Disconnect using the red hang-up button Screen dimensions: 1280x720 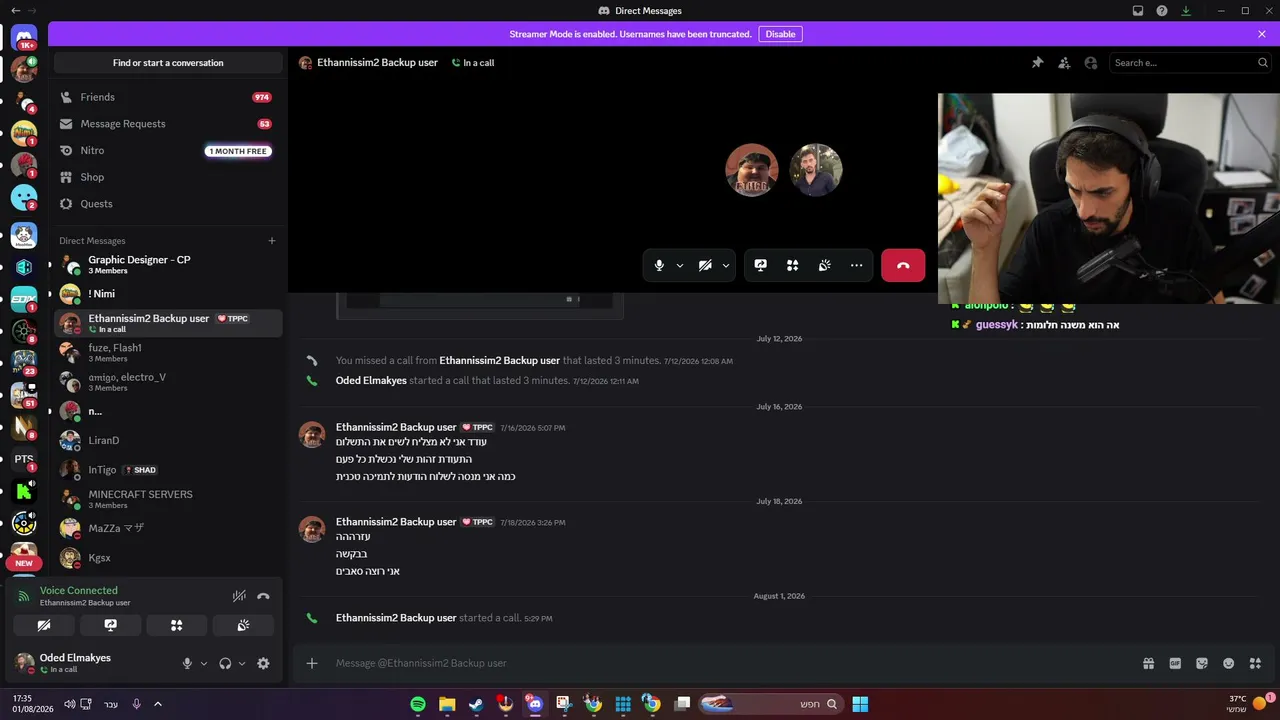click(x=903, y=265)
